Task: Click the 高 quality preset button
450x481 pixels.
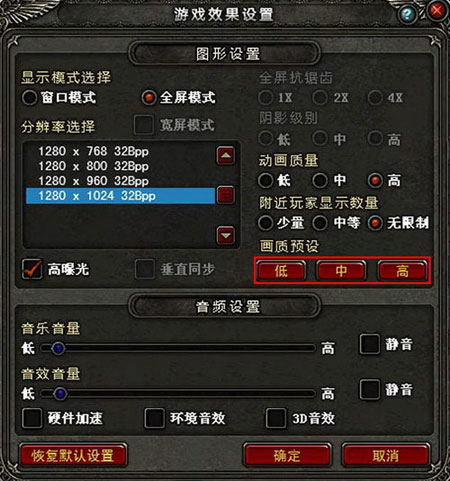Action: [402, 270]
